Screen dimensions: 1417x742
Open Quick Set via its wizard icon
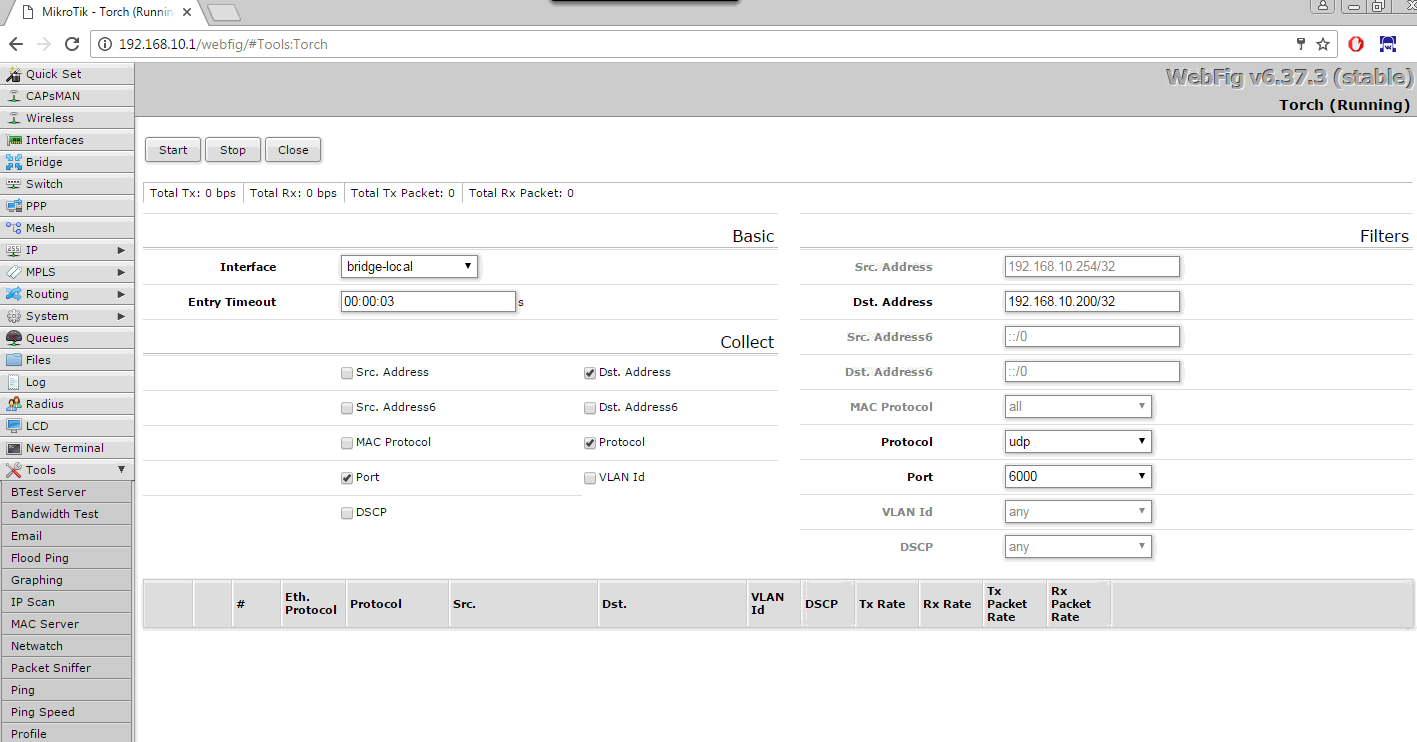click(x=14, y=74)
